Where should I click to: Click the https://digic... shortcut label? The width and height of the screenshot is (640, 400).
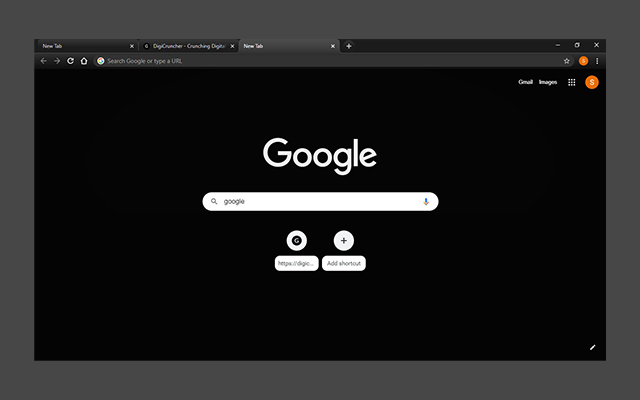(296, 263)
